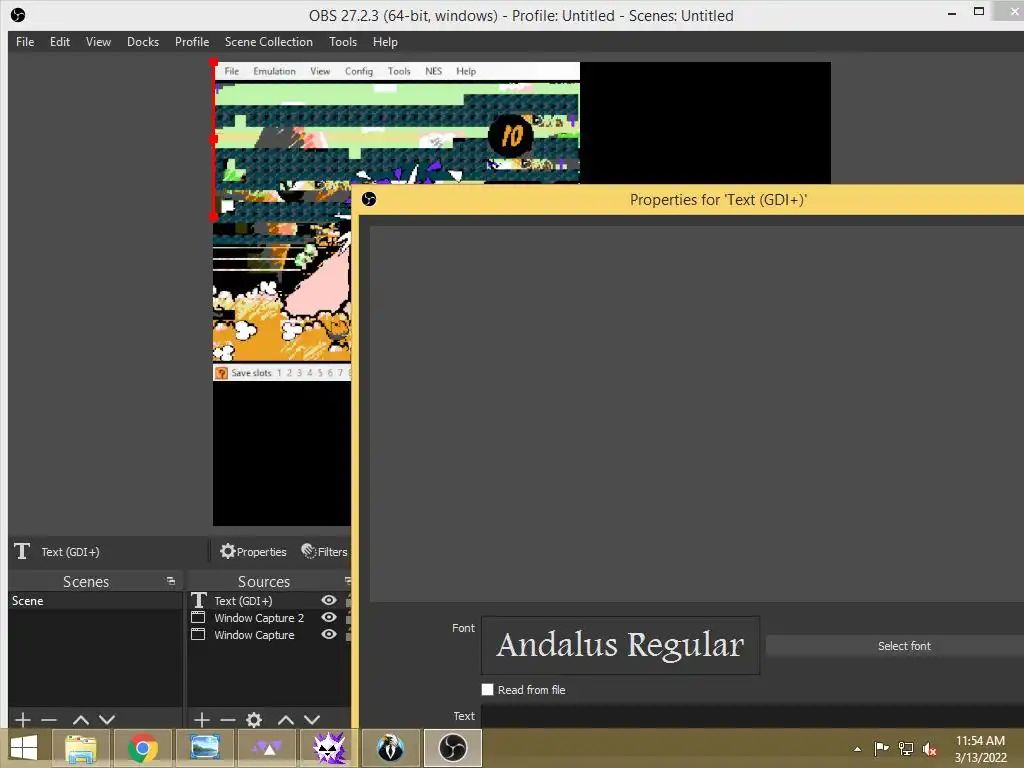
Task: Open the spiky purple face app in taskbar
Action: click(328, 748)
